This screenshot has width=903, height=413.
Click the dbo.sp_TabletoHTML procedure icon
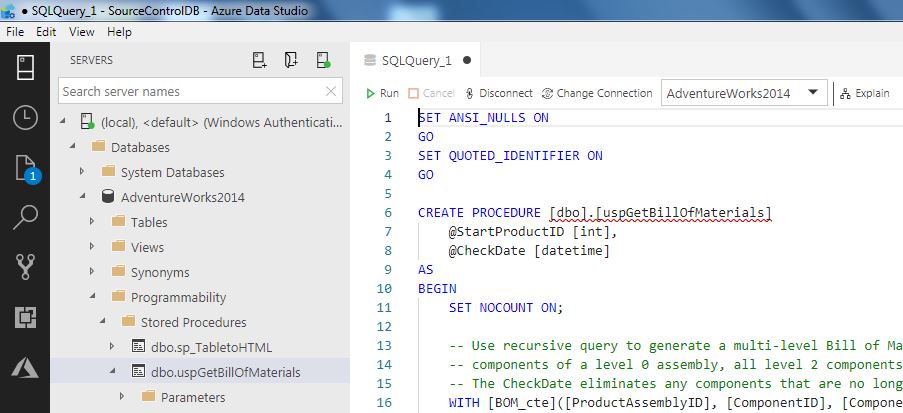[138, 347]
